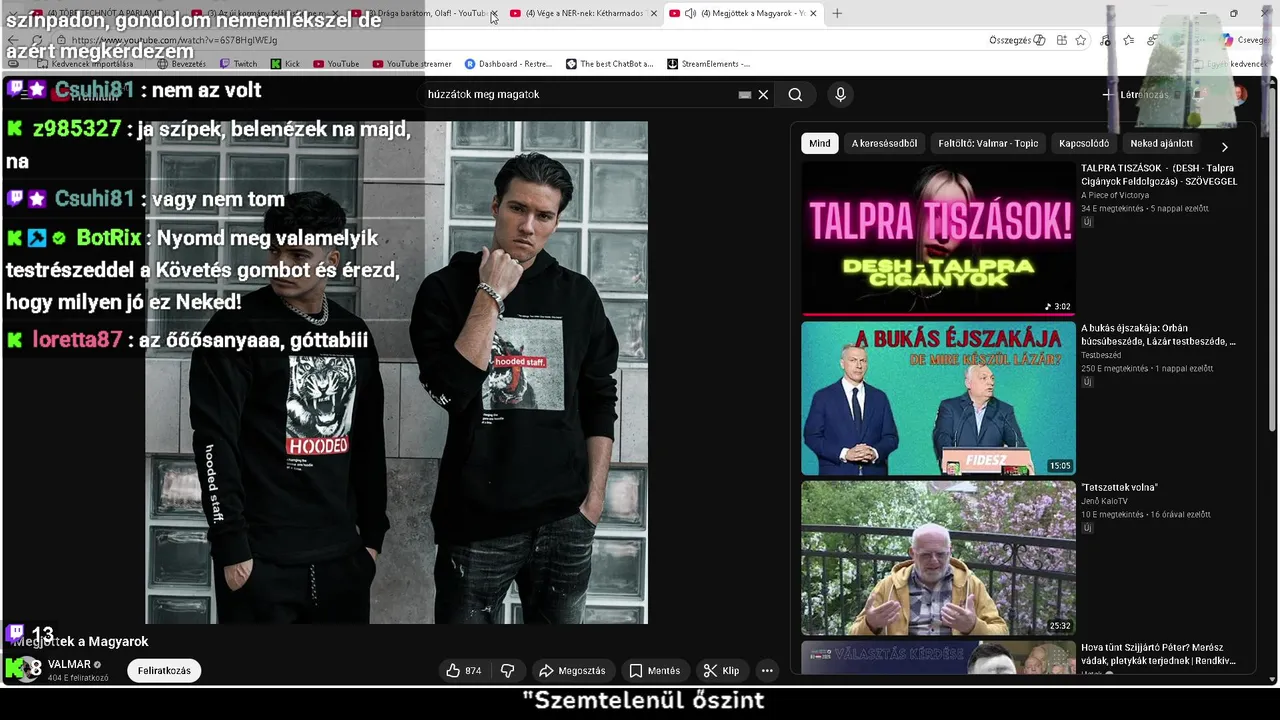Open the TALPRA TISZÁSOK (DESH...) video title
1280x720 pixels.
tap(1159, 175)
